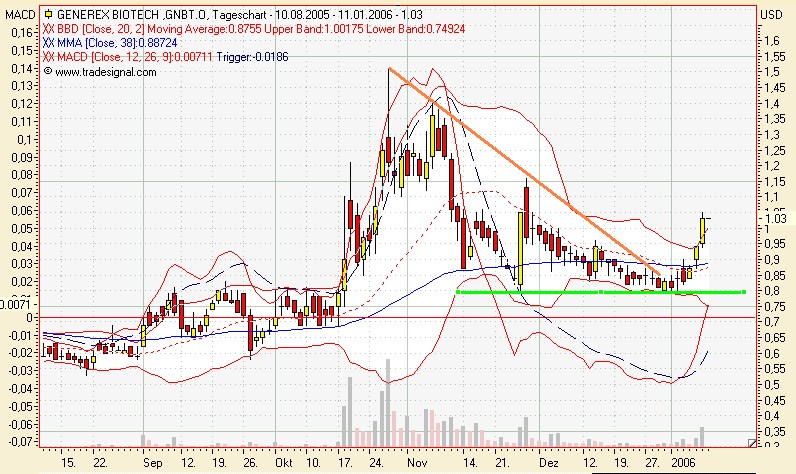796x474 pixels.
Task: Click the '26.' date label
Action: coord(250,463)
